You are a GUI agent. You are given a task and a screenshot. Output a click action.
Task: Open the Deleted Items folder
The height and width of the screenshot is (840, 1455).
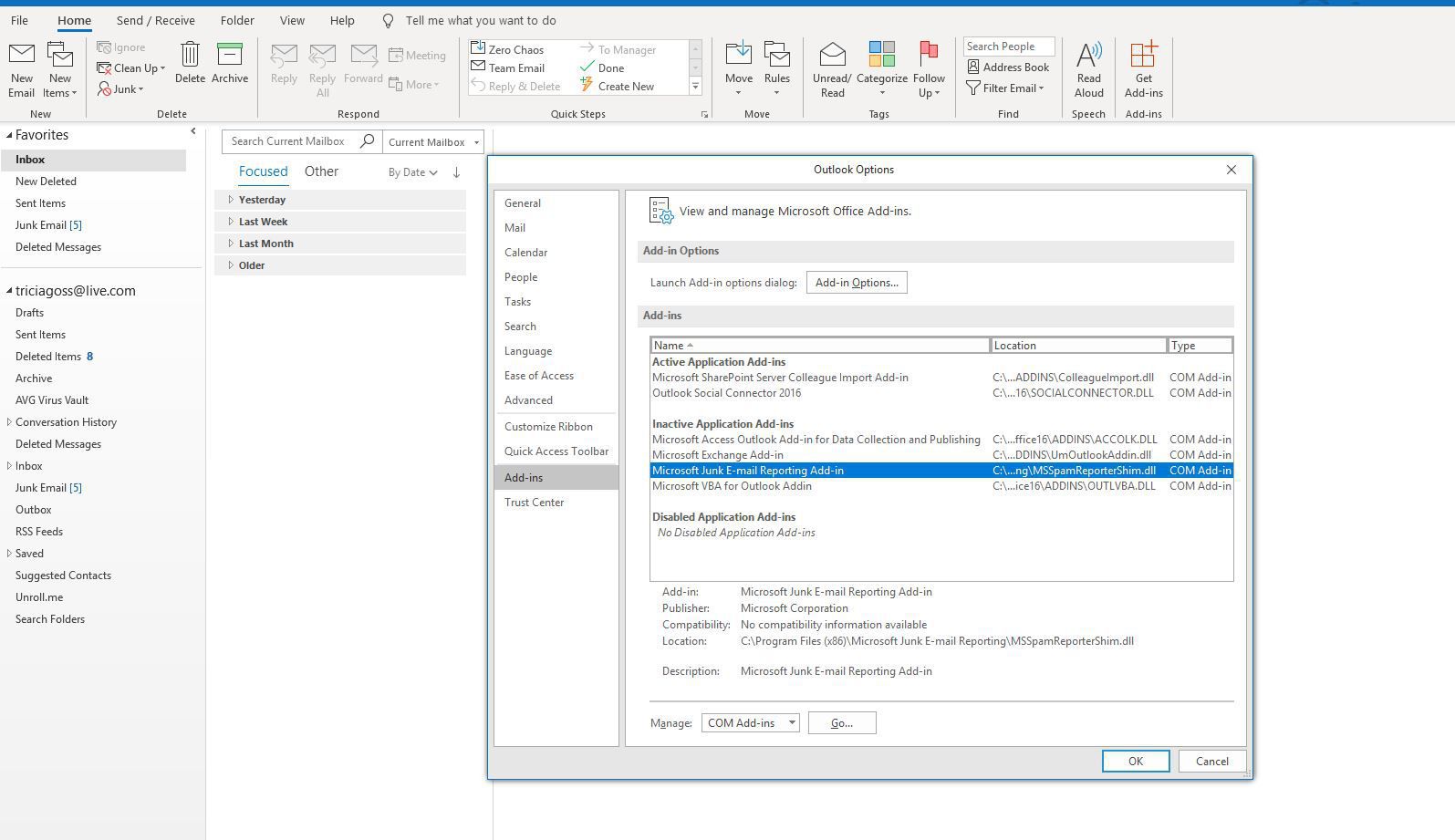click(x=54, y=357)
